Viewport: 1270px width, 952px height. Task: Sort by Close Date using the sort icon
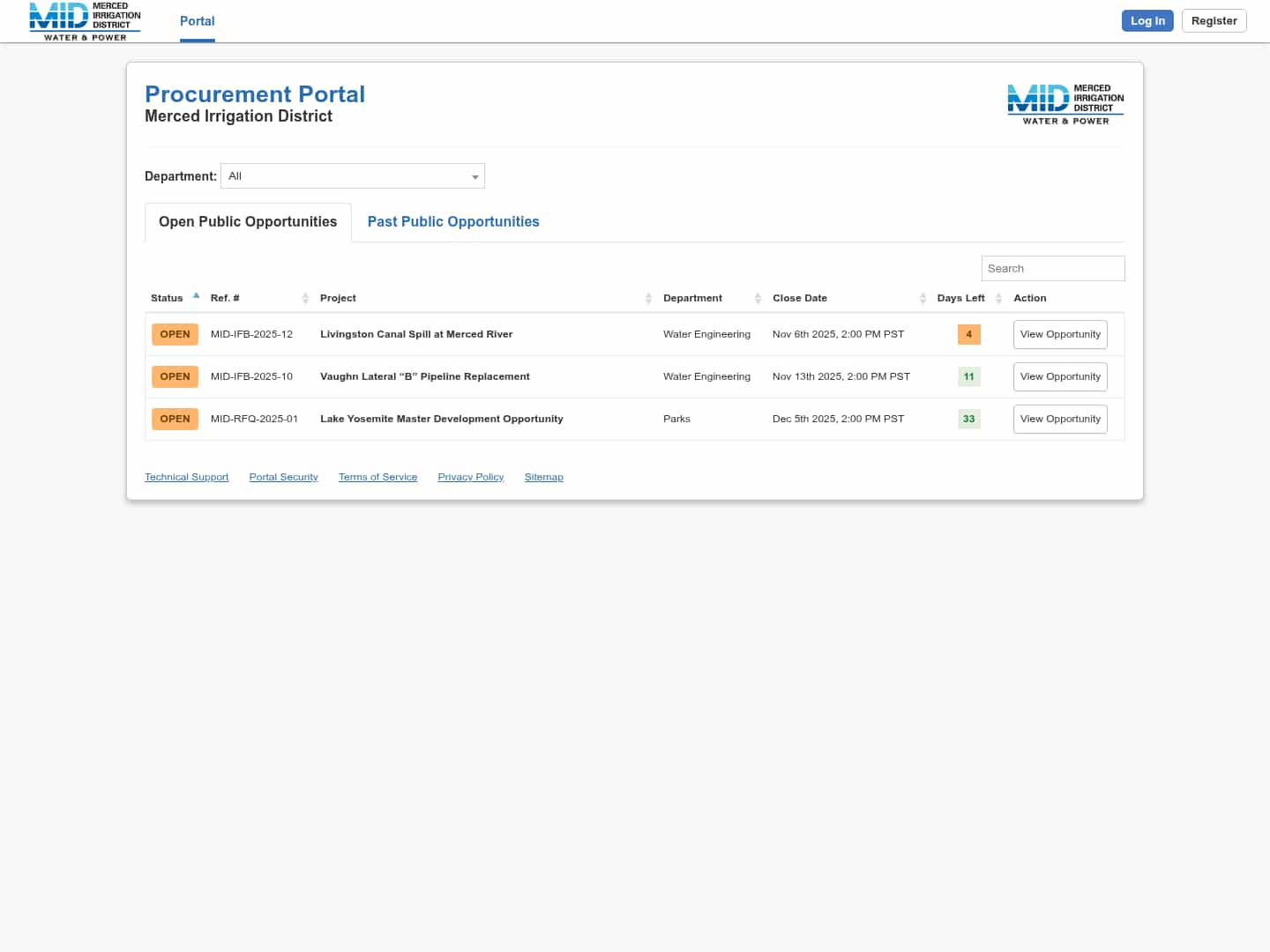(923, 298)
